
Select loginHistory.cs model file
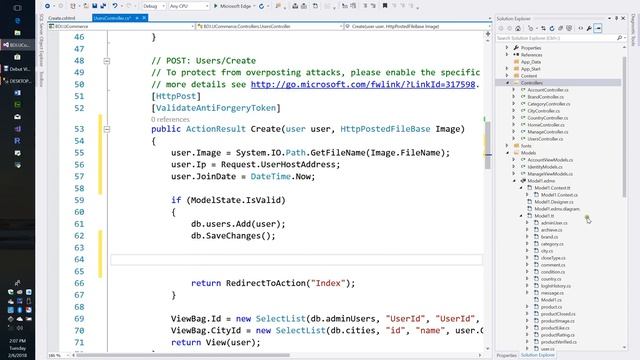556,286
